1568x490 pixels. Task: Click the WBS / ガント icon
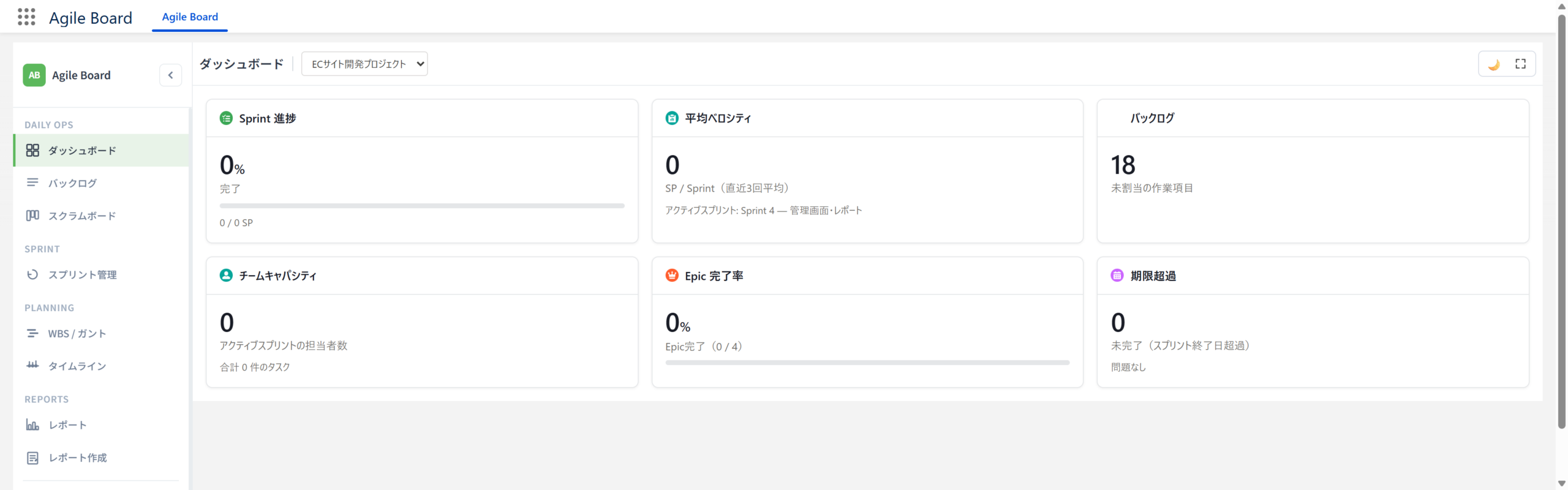coord(32,333)
